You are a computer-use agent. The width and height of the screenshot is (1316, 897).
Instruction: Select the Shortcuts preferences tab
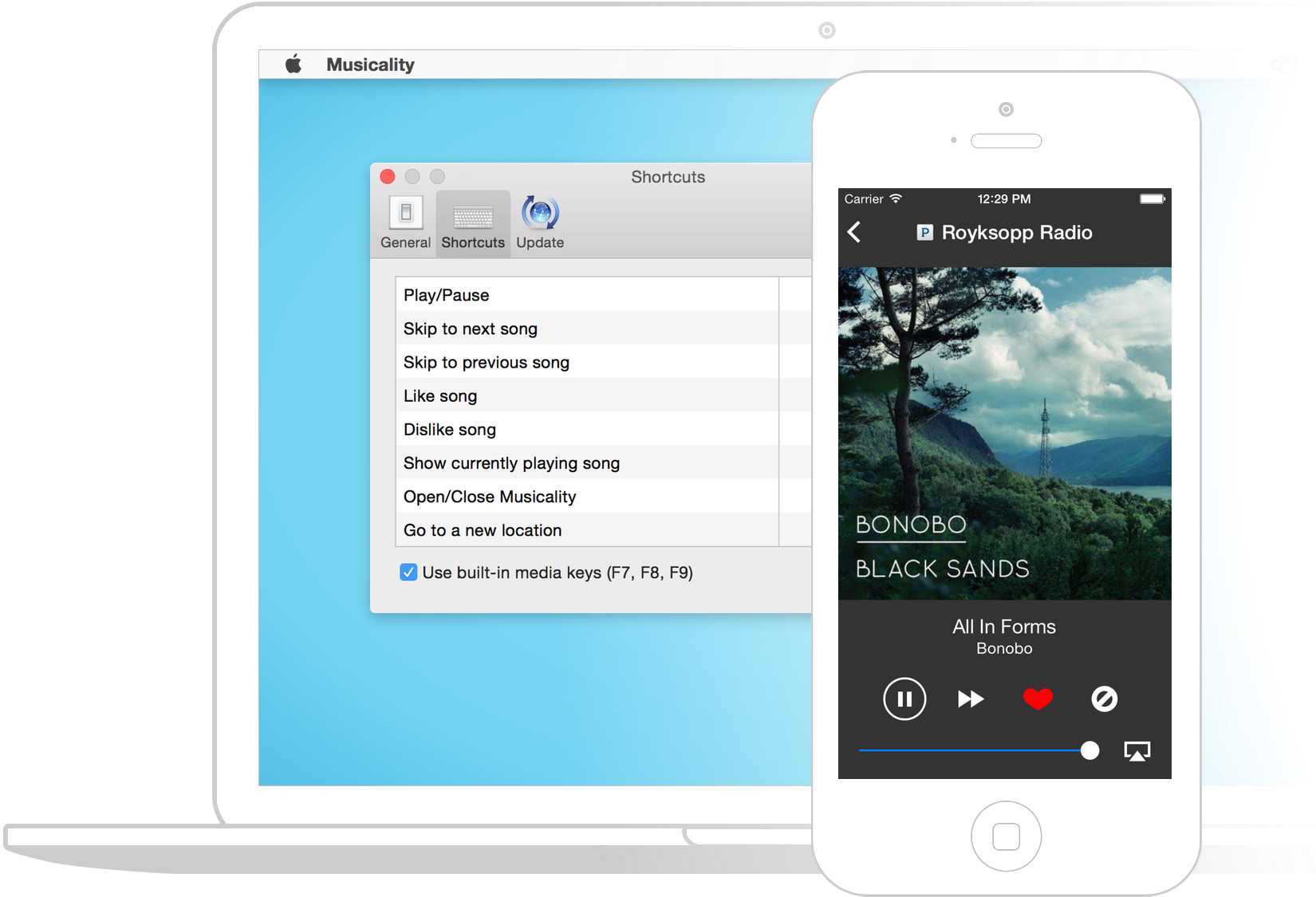point(473,223)
